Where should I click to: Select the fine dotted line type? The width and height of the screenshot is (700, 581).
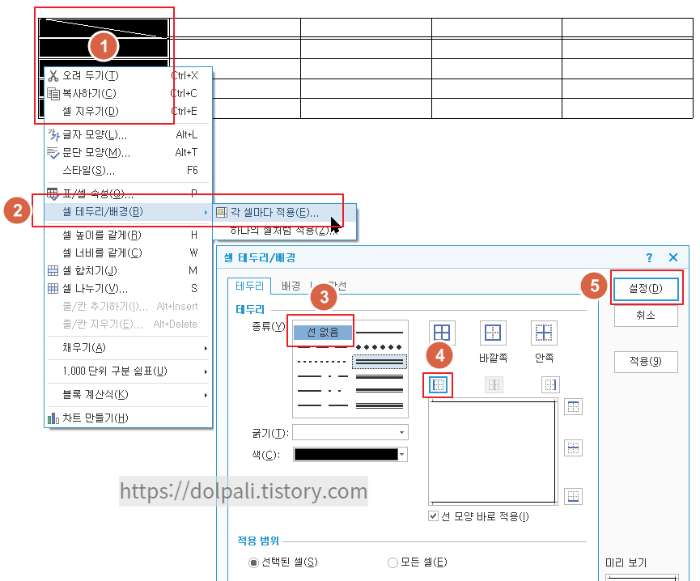point(322,361)
